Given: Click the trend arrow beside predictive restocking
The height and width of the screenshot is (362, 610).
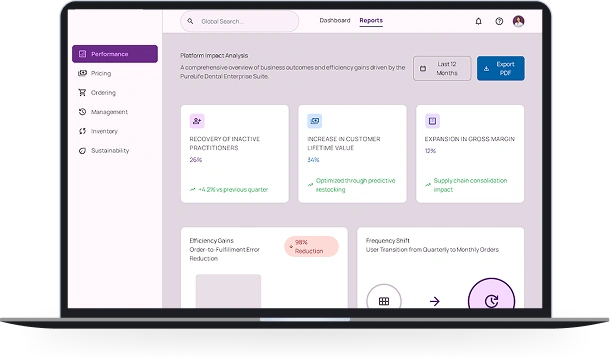Looking at the screenshot, I should click(x=310, y=185).
